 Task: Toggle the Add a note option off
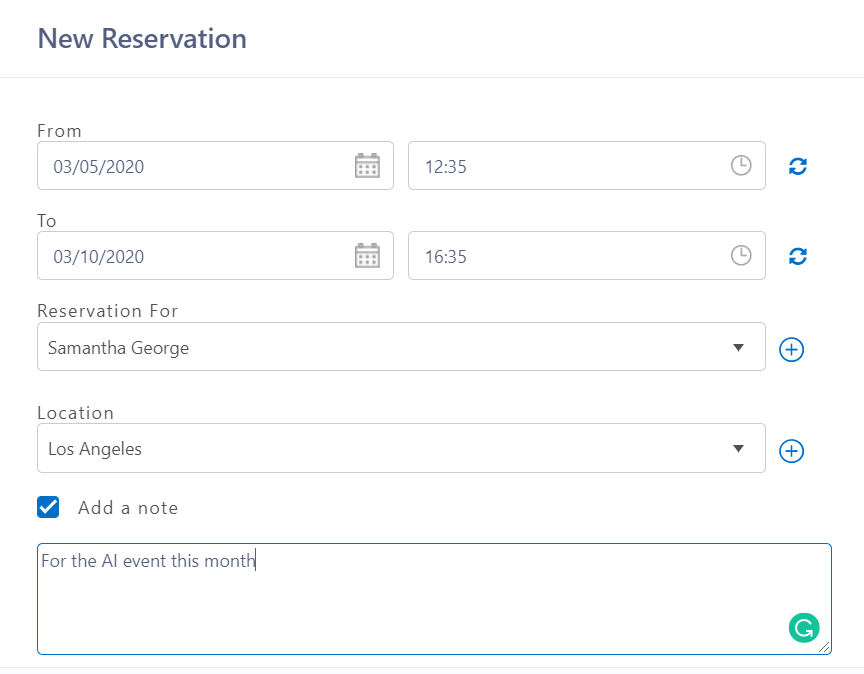48,507
